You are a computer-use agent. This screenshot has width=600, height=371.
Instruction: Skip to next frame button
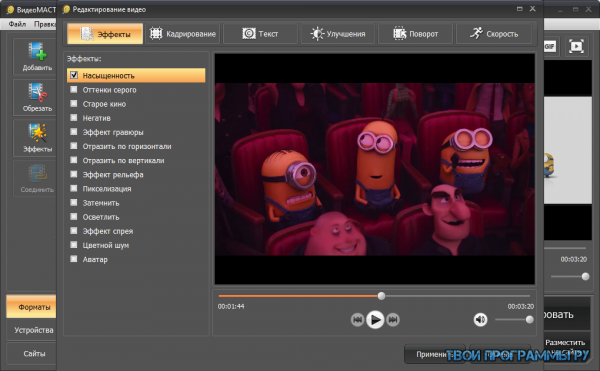393,319
